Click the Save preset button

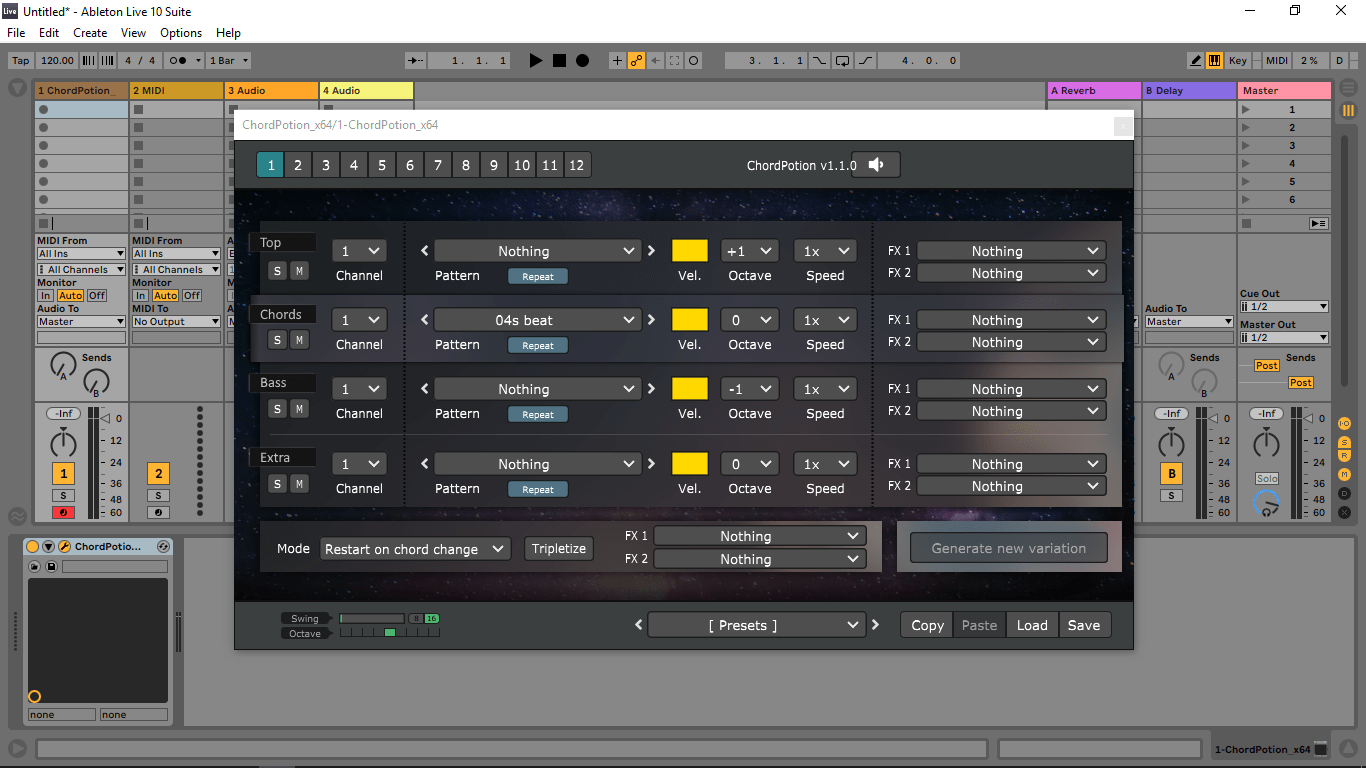1084,625
